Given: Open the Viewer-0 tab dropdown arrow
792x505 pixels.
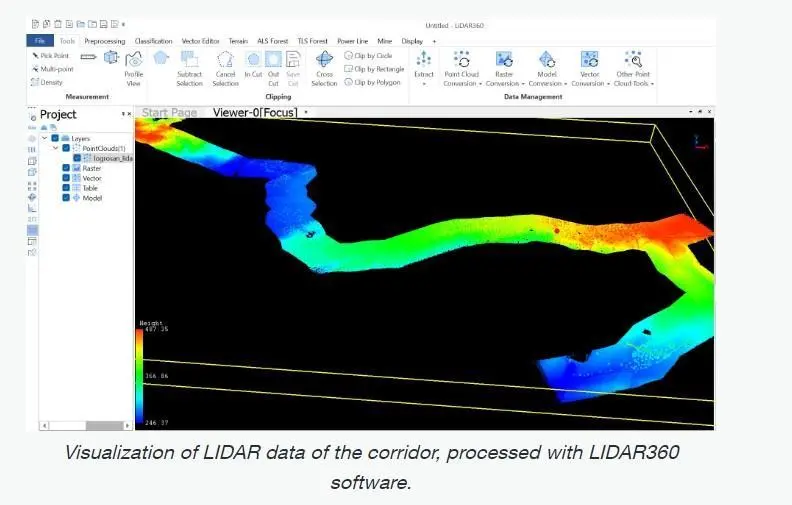Looking at the screenshot, I should (306, 112).
